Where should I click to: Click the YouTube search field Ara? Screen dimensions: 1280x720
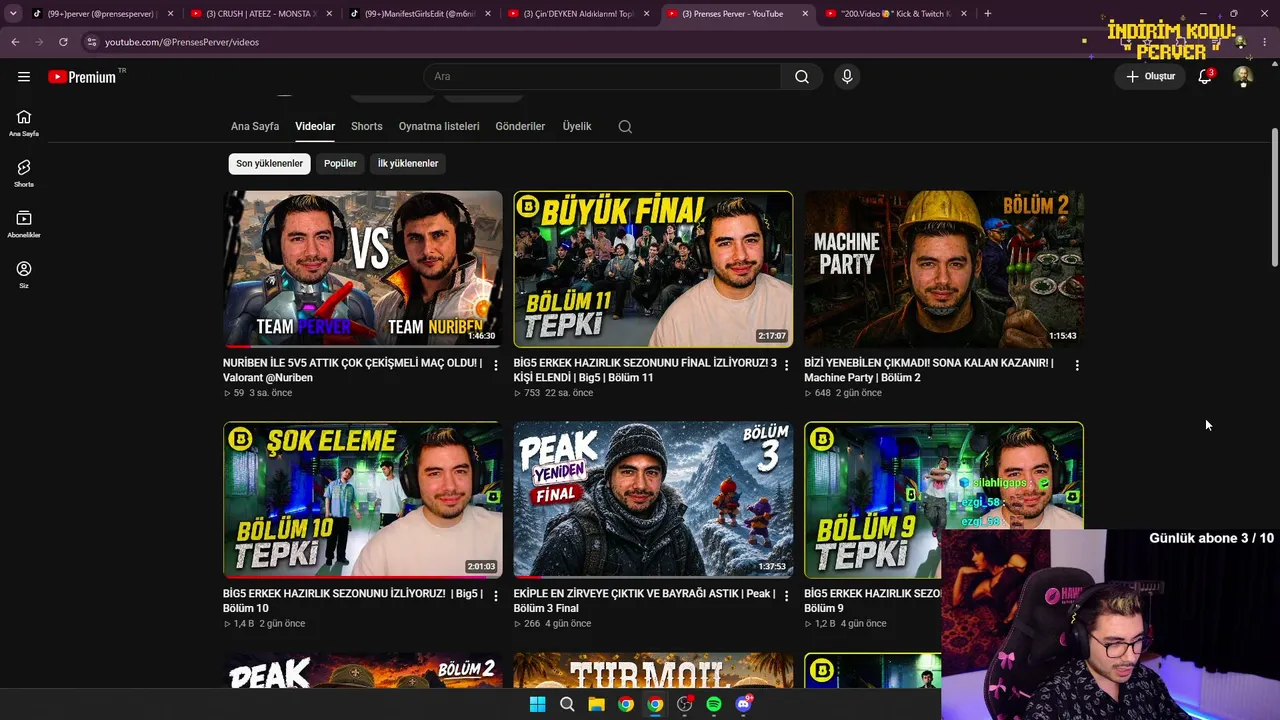click(x=602, y=76)
